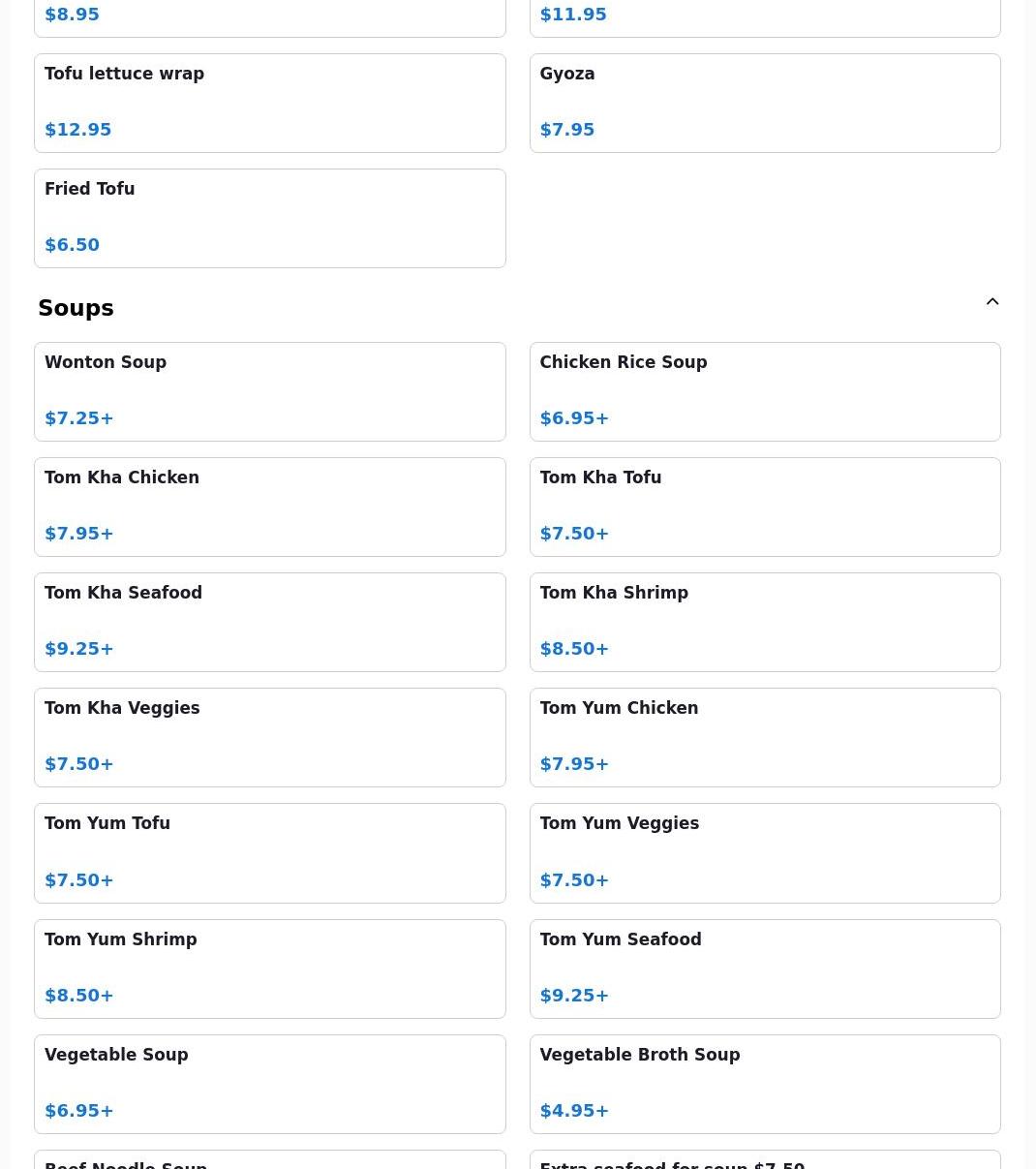Open Tom Kha Veggies item
The image size is (1036, 1169).
tap(269, 737)
